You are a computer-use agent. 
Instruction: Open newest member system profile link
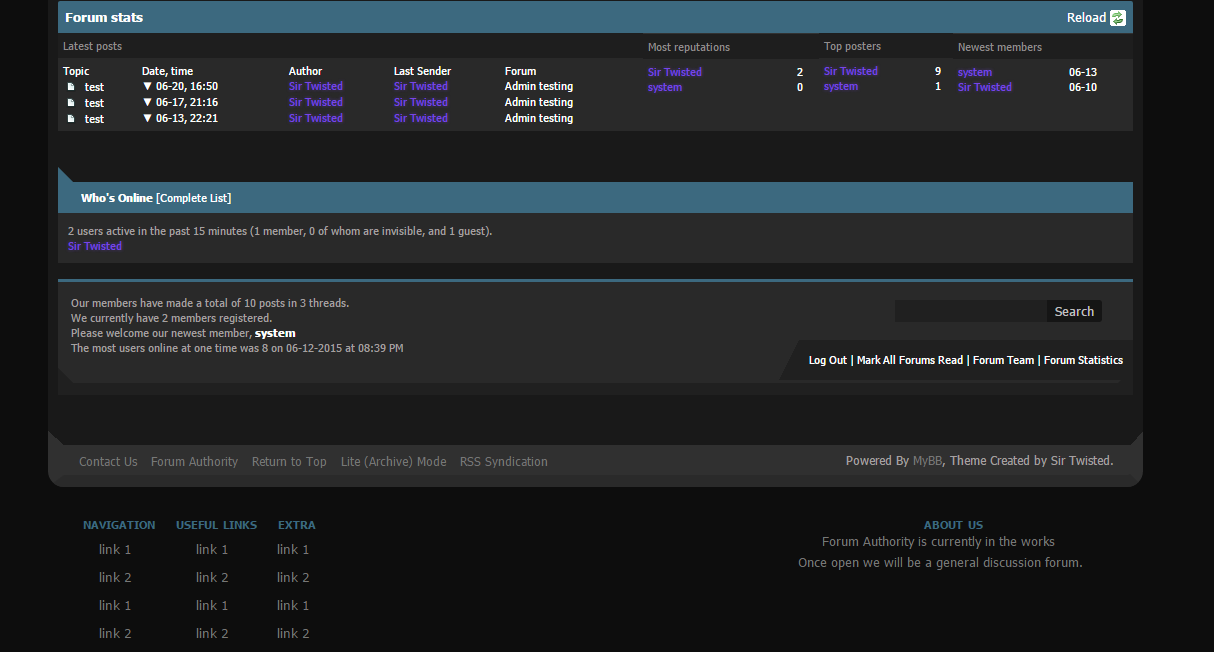pos(275,333)
